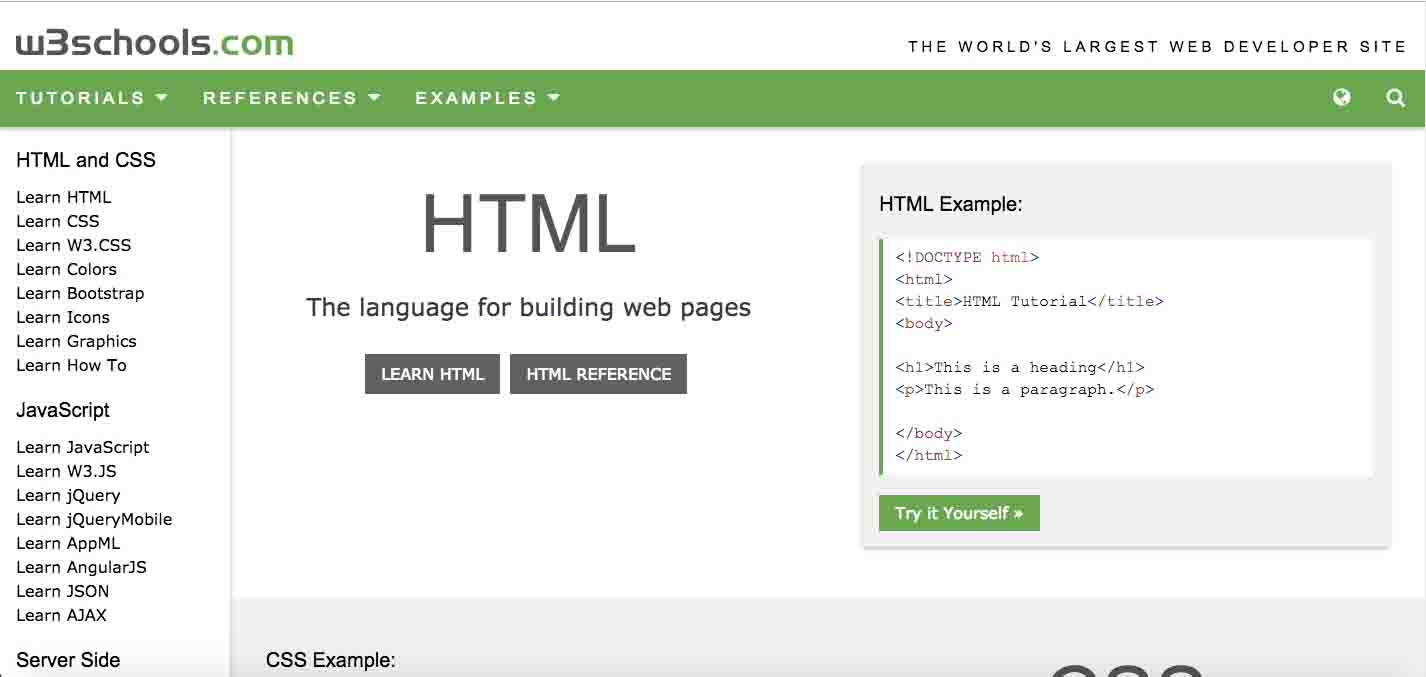
Task: Click 'The language for building web pages' text
Action: 528,307
